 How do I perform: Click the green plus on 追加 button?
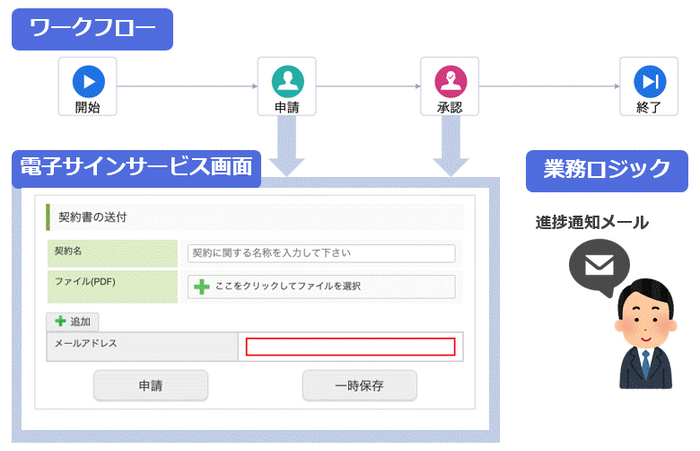click(x=60, y=321)
